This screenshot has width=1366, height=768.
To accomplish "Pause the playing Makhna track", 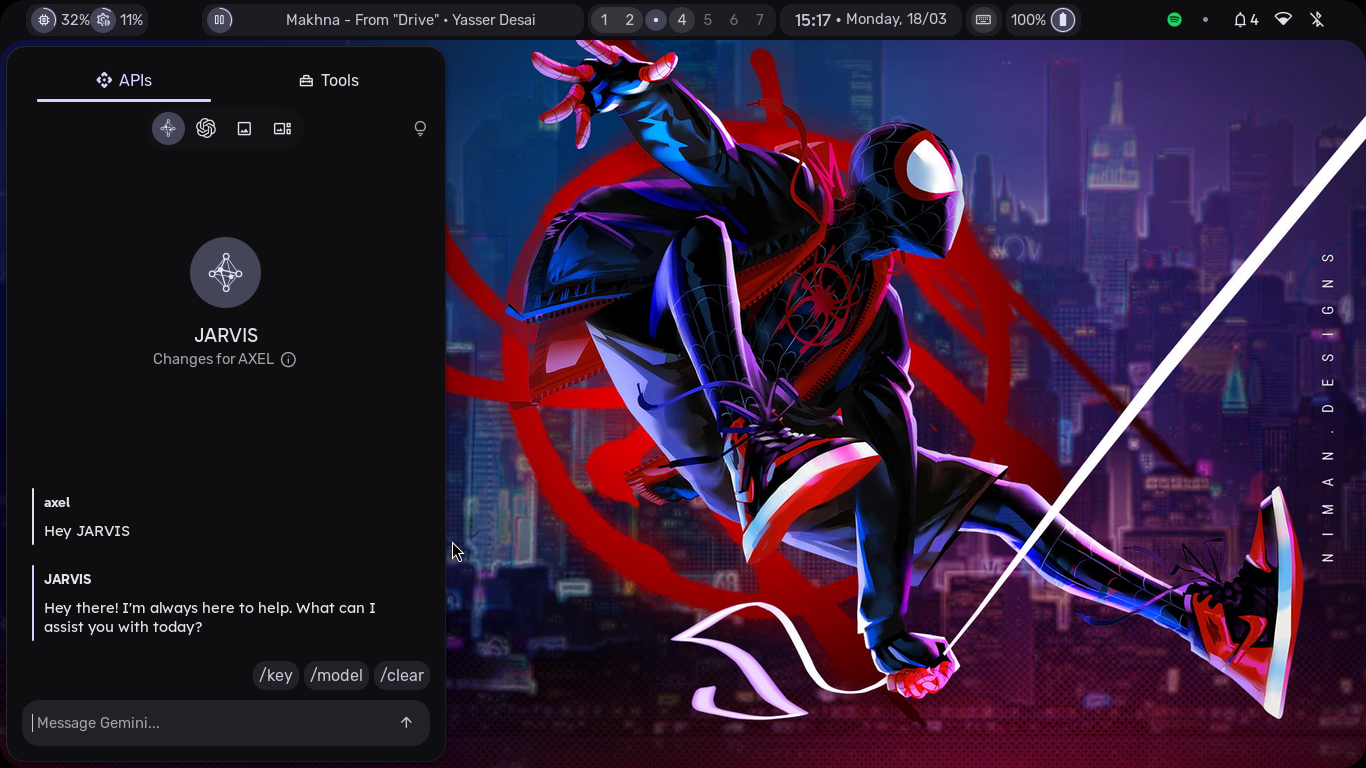I will tap(220, 20).
